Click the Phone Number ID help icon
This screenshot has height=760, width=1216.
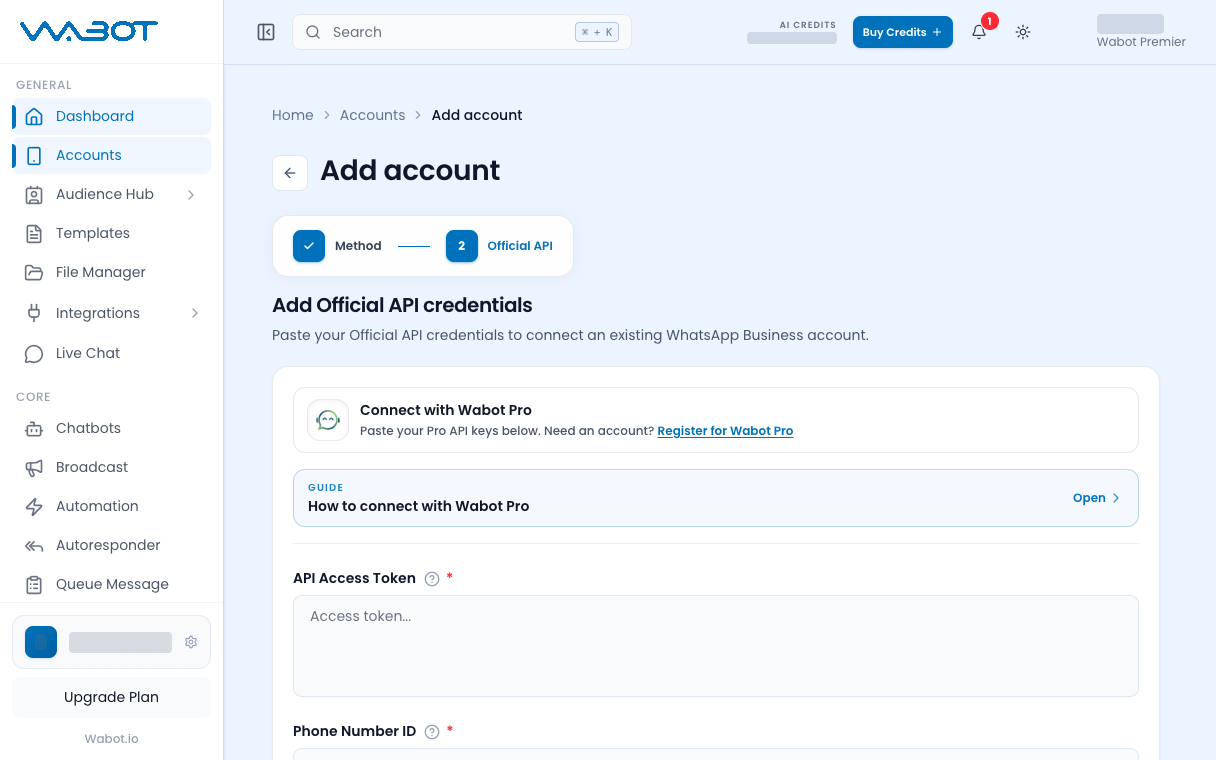[432, 732]
